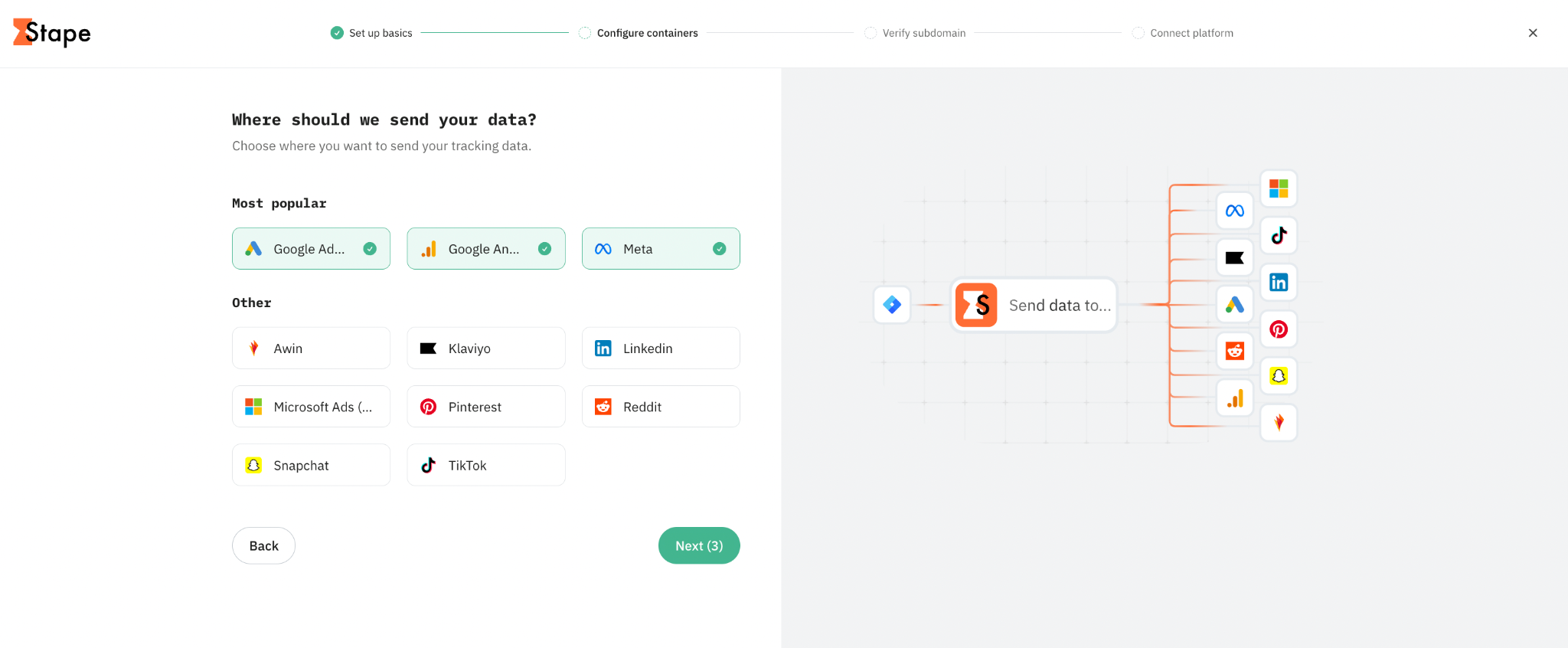The height and width of the screenshot is (648, 1568).
Task: Click the "Choose where you want to send" description
Action: click(381, 146)
